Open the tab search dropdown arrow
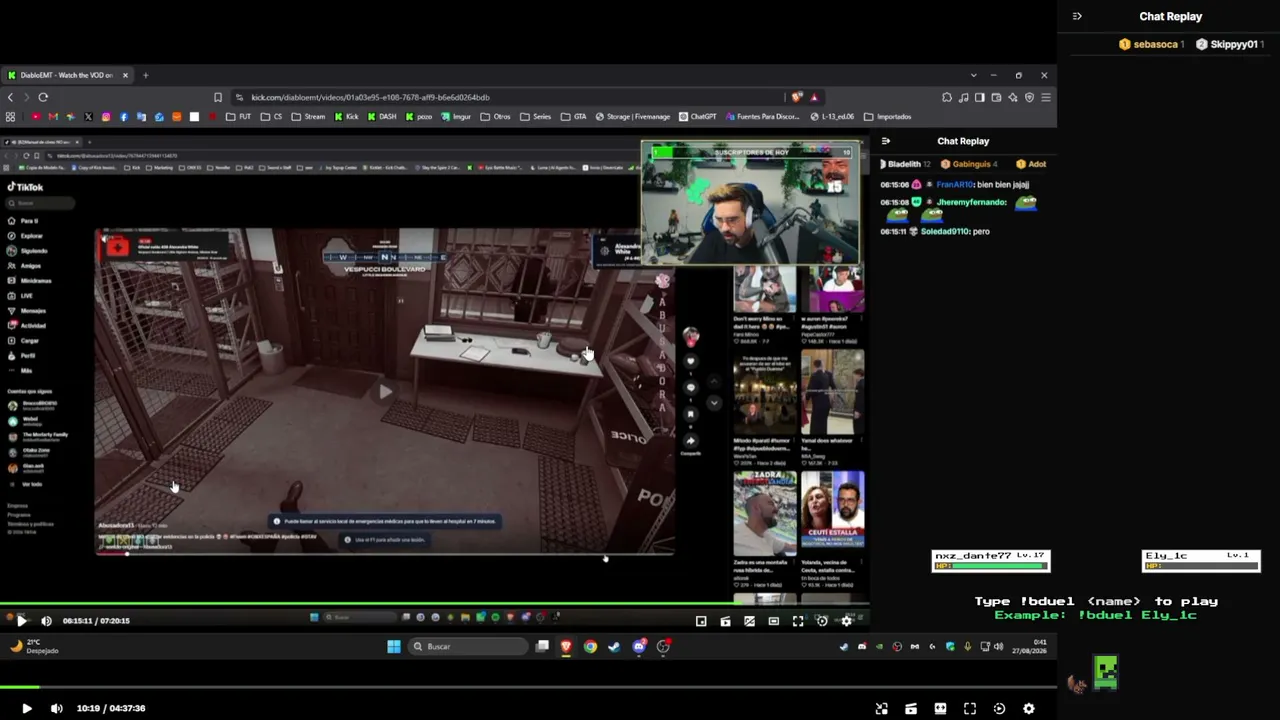The width and height of the screenshot is (1280, 720). tap(973, 75)
